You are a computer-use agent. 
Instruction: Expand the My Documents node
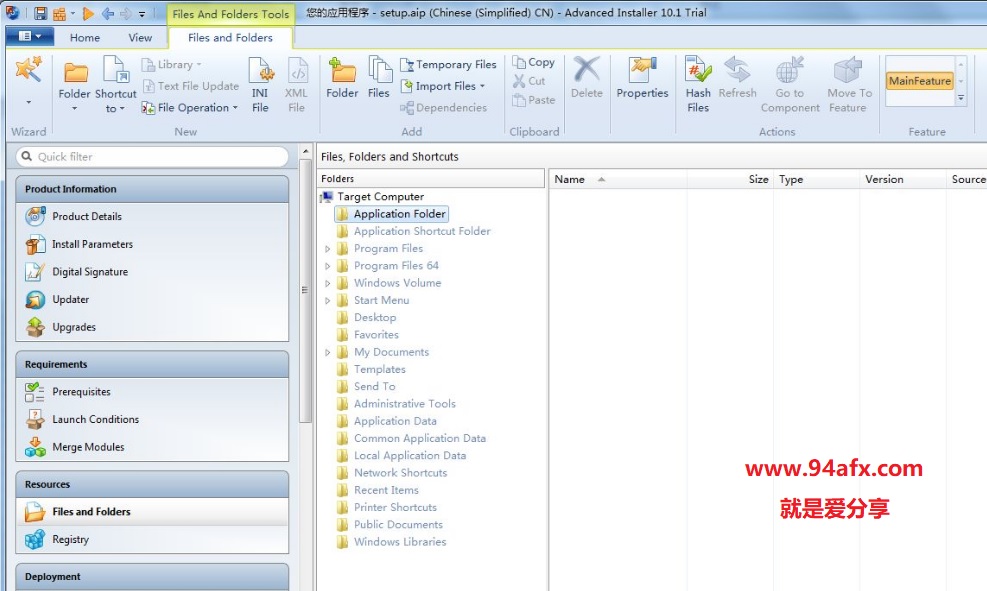tap(327, 352)
